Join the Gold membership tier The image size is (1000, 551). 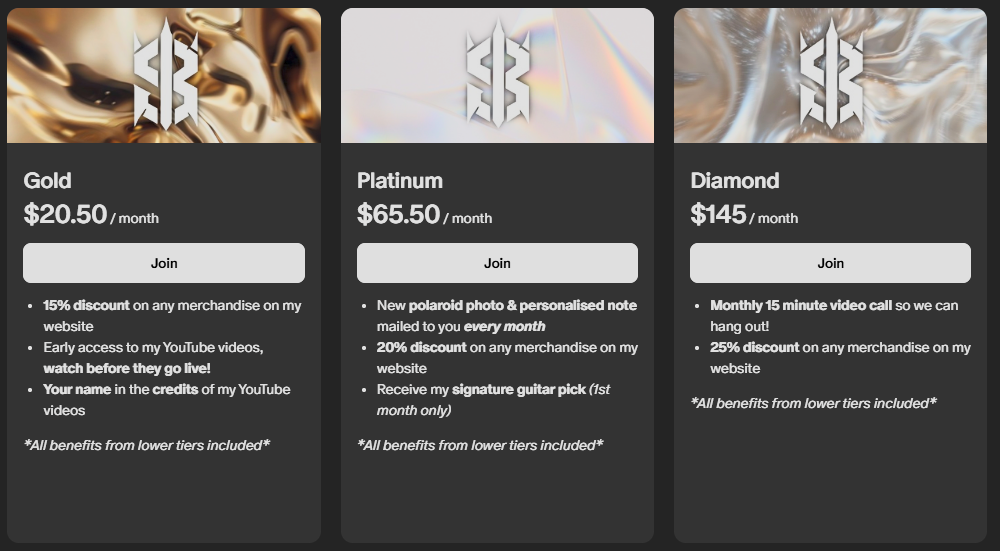(164, 263)
